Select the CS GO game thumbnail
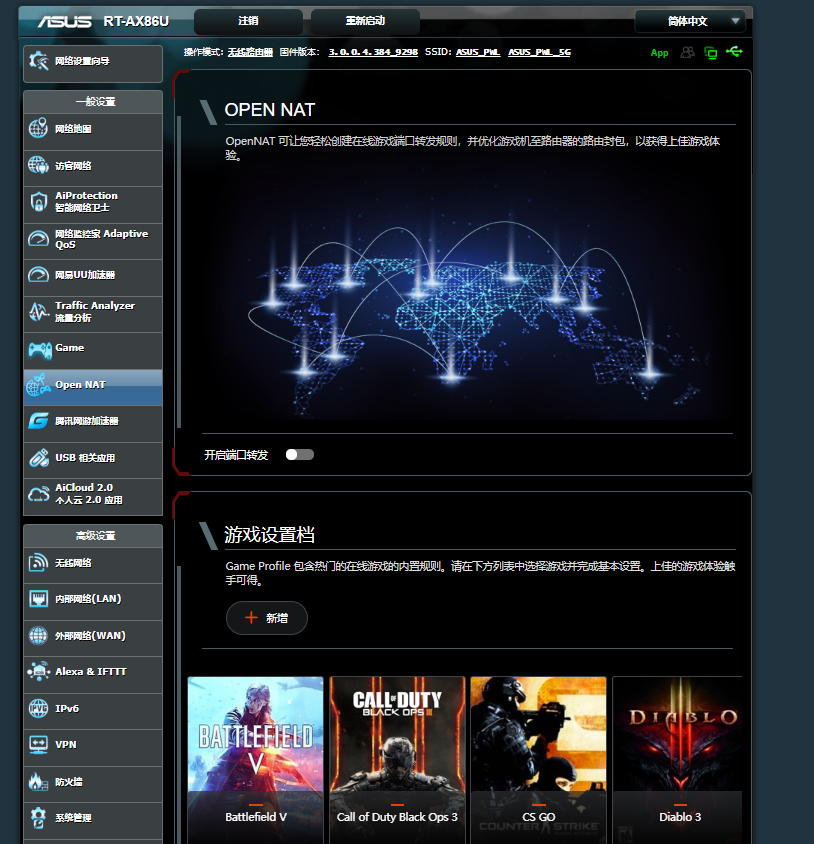This screenshot has width=814, height=844. tap(538, 760)
